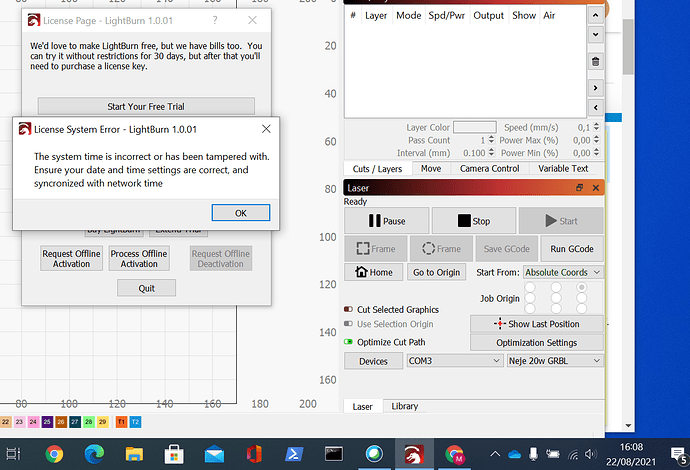The height and width of the screenshot is (470, 690).
Task: Select the top-center Job Origin radio
Action: coord(556,287)
